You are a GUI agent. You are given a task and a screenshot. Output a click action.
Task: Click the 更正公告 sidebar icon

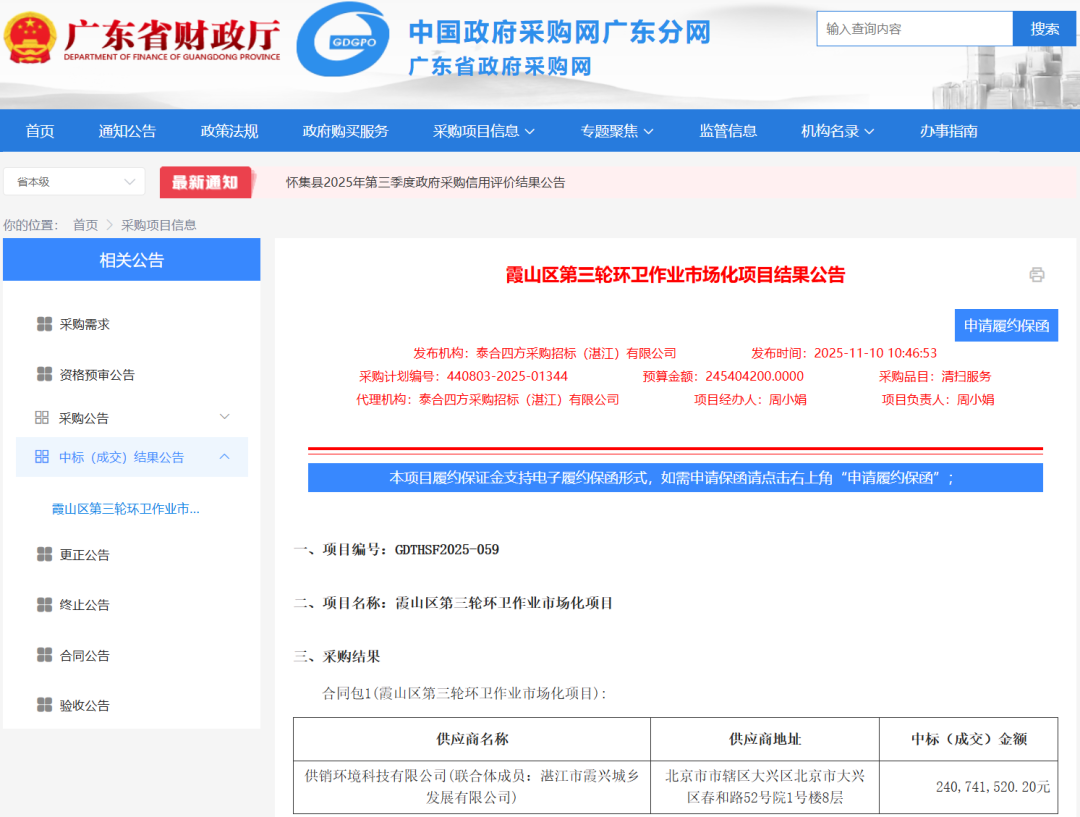(x=45, y=554)
